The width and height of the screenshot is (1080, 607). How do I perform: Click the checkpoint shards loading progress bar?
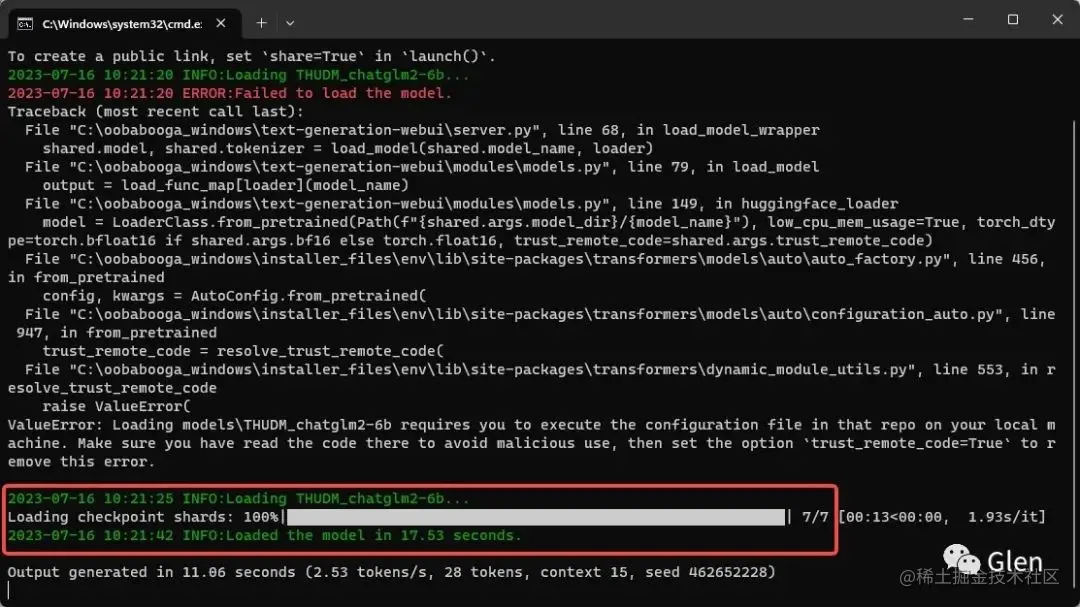pos(536,517)
